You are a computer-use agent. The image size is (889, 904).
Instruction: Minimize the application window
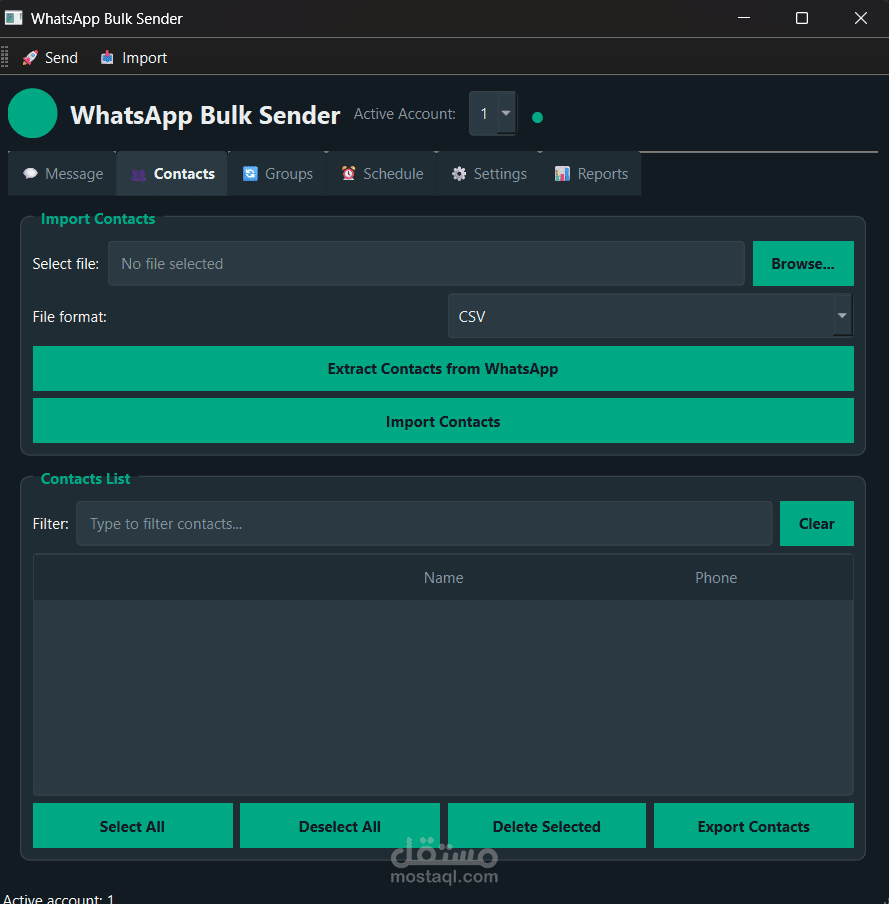click(x=744, y=18)
